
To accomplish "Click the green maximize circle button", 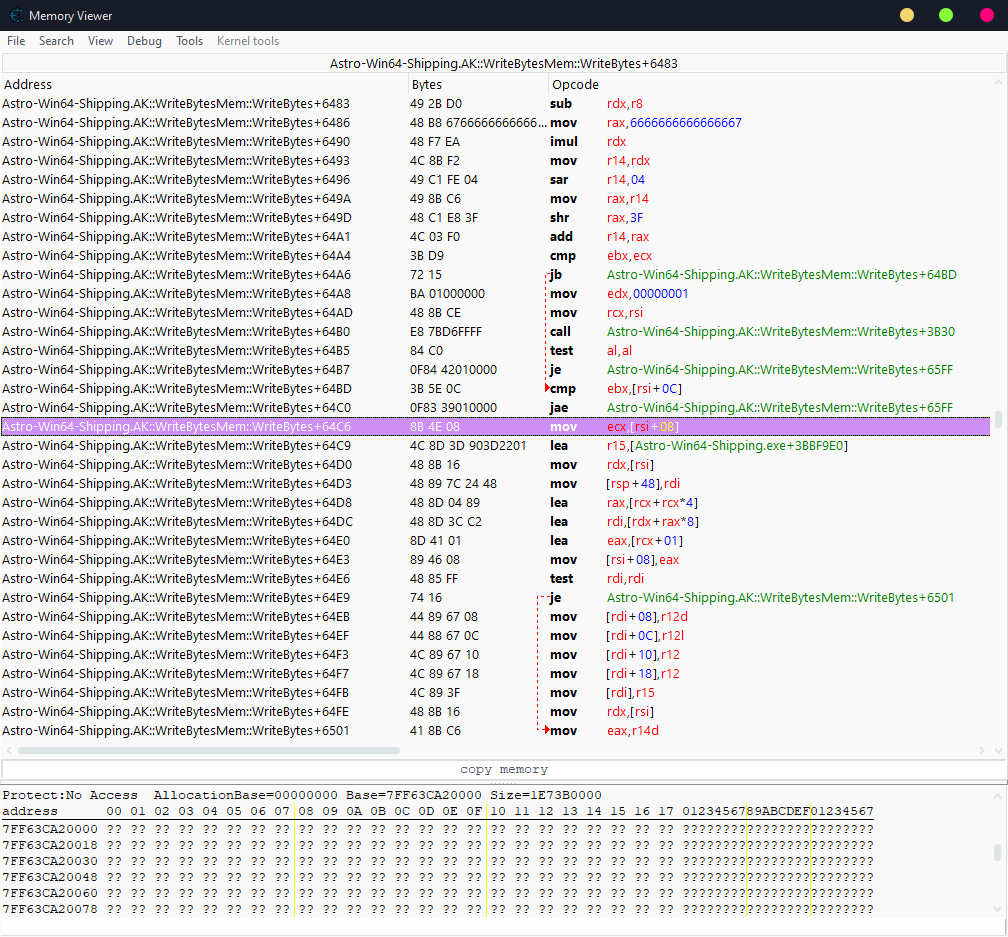I will (x=945, y=15).
